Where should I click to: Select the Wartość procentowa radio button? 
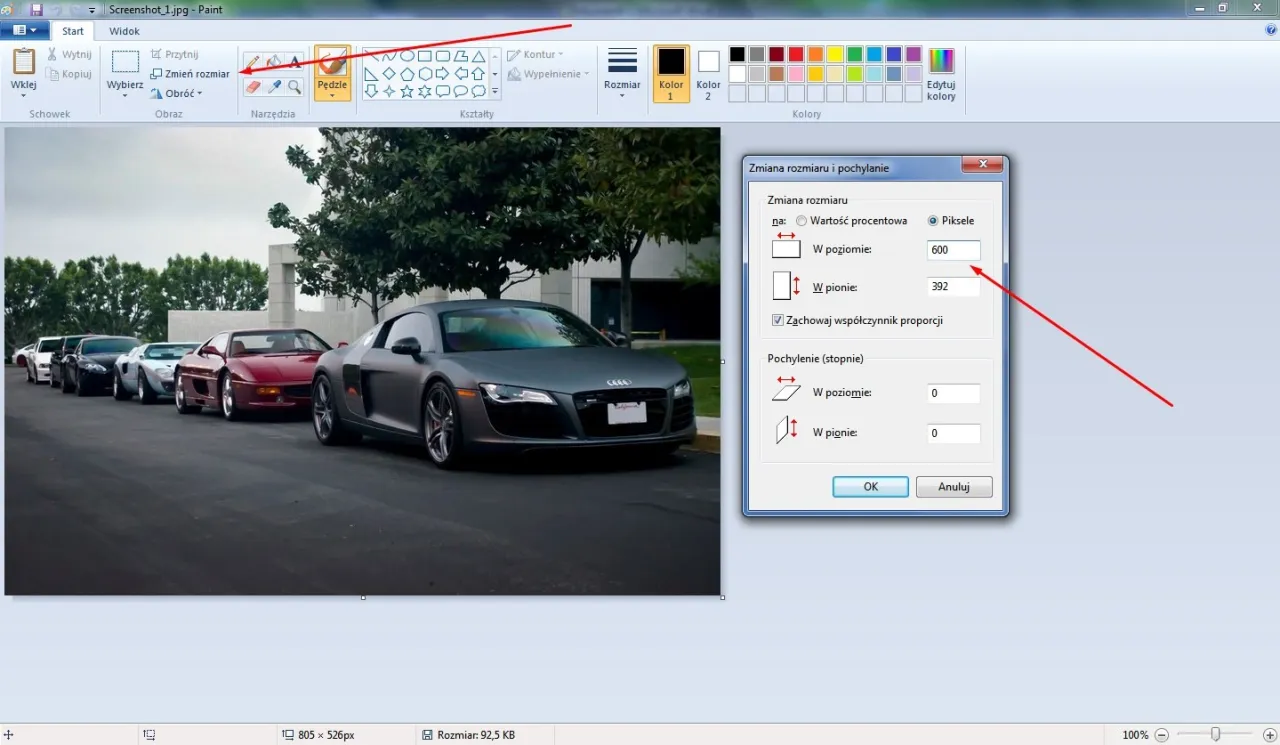pyautogui.click(x=802, y=221)
